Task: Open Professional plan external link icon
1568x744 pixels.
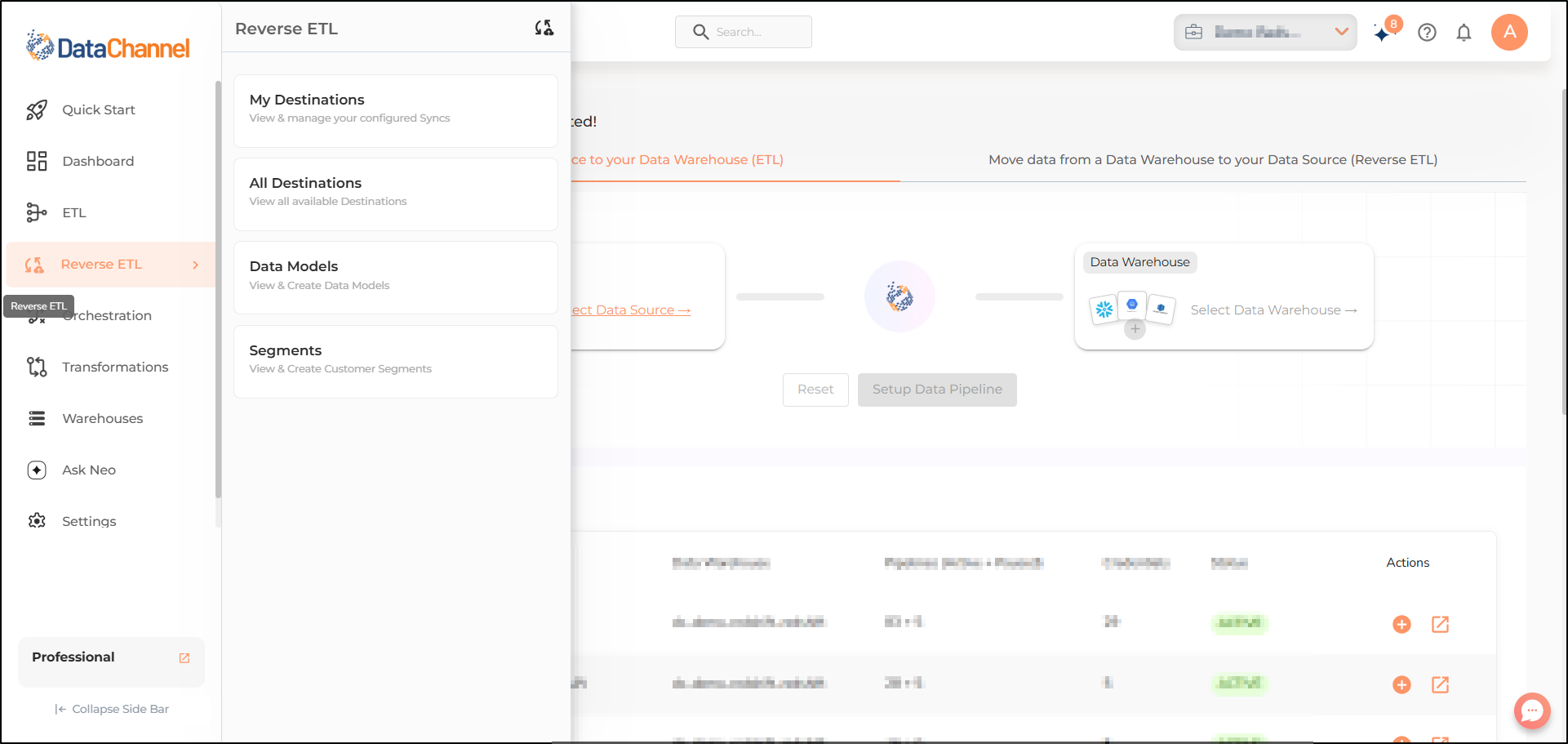Action: coord(184,657)
